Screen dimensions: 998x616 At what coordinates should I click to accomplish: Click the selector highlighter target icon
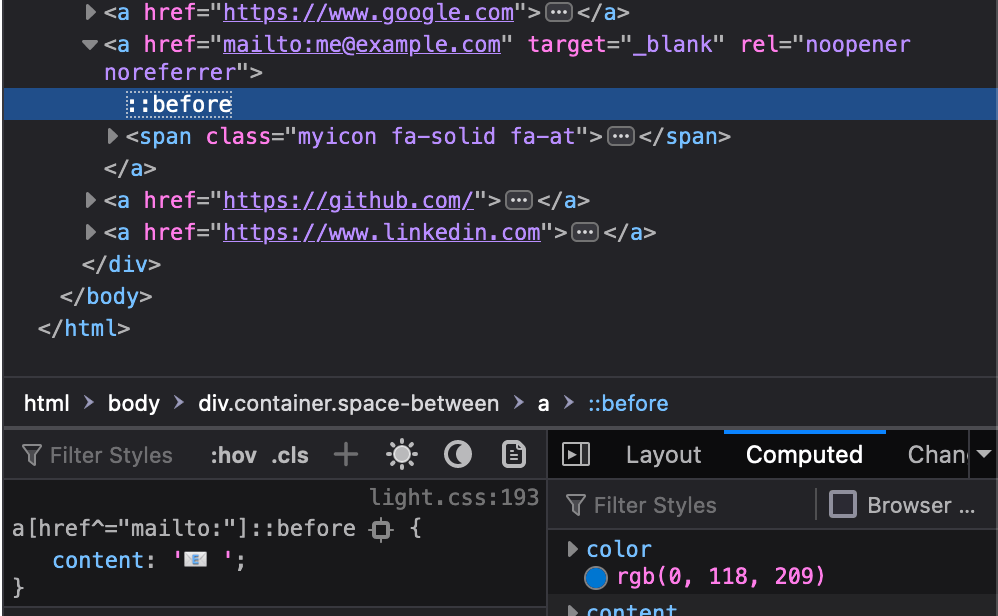pos(381,529)
